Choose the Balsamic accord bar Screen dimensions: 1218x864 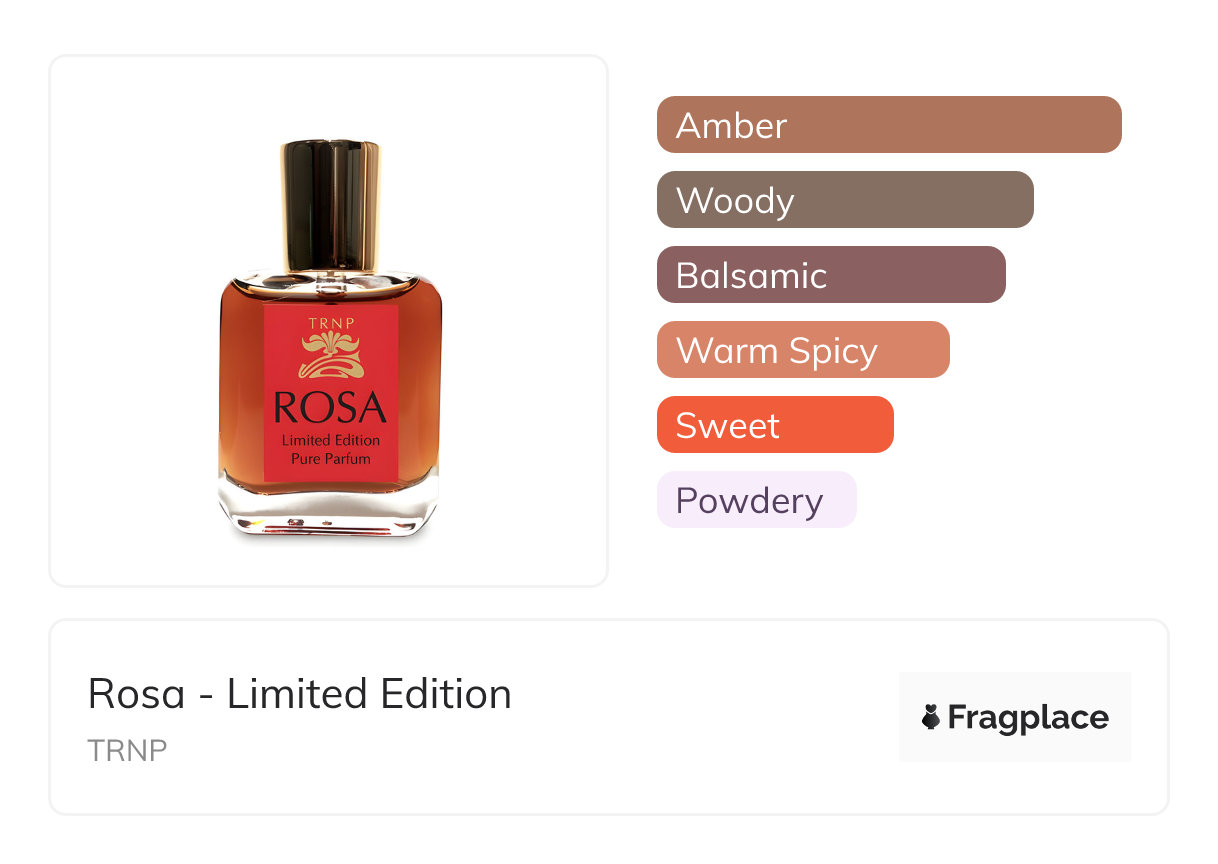coord(830,275)
